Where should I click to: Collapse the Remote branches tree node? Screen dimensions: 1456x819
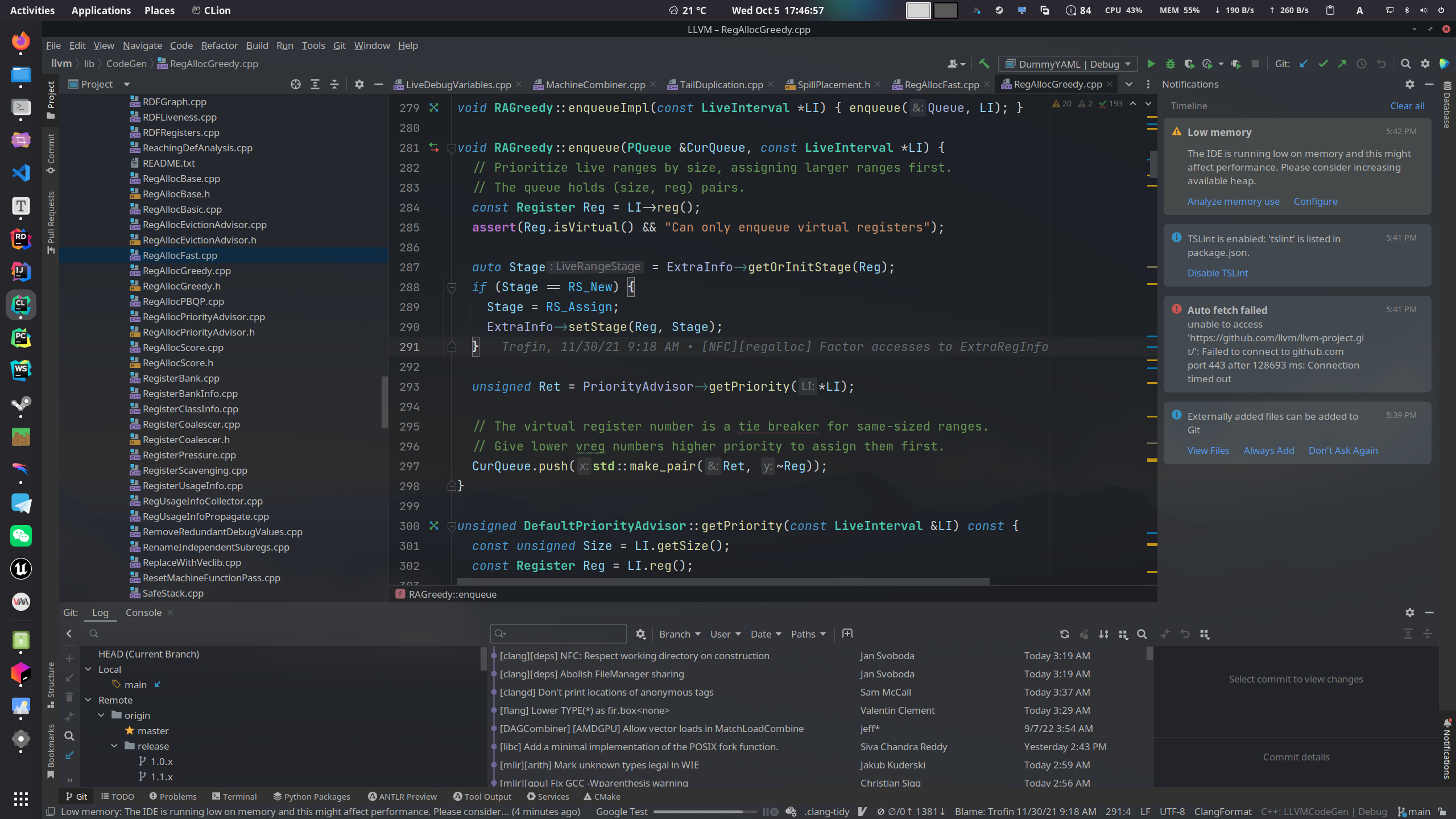[88, 700]
